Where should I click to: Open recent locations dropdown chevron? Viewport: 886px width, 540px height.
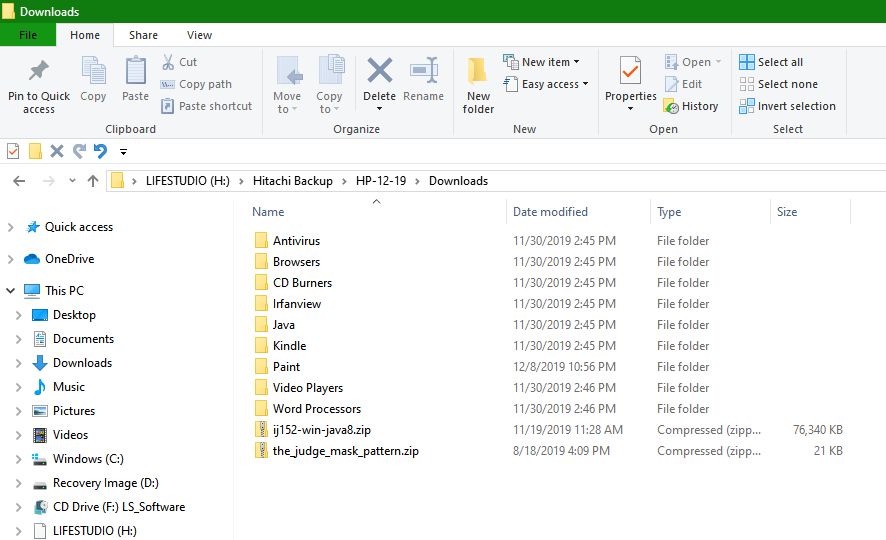point(72,181)
